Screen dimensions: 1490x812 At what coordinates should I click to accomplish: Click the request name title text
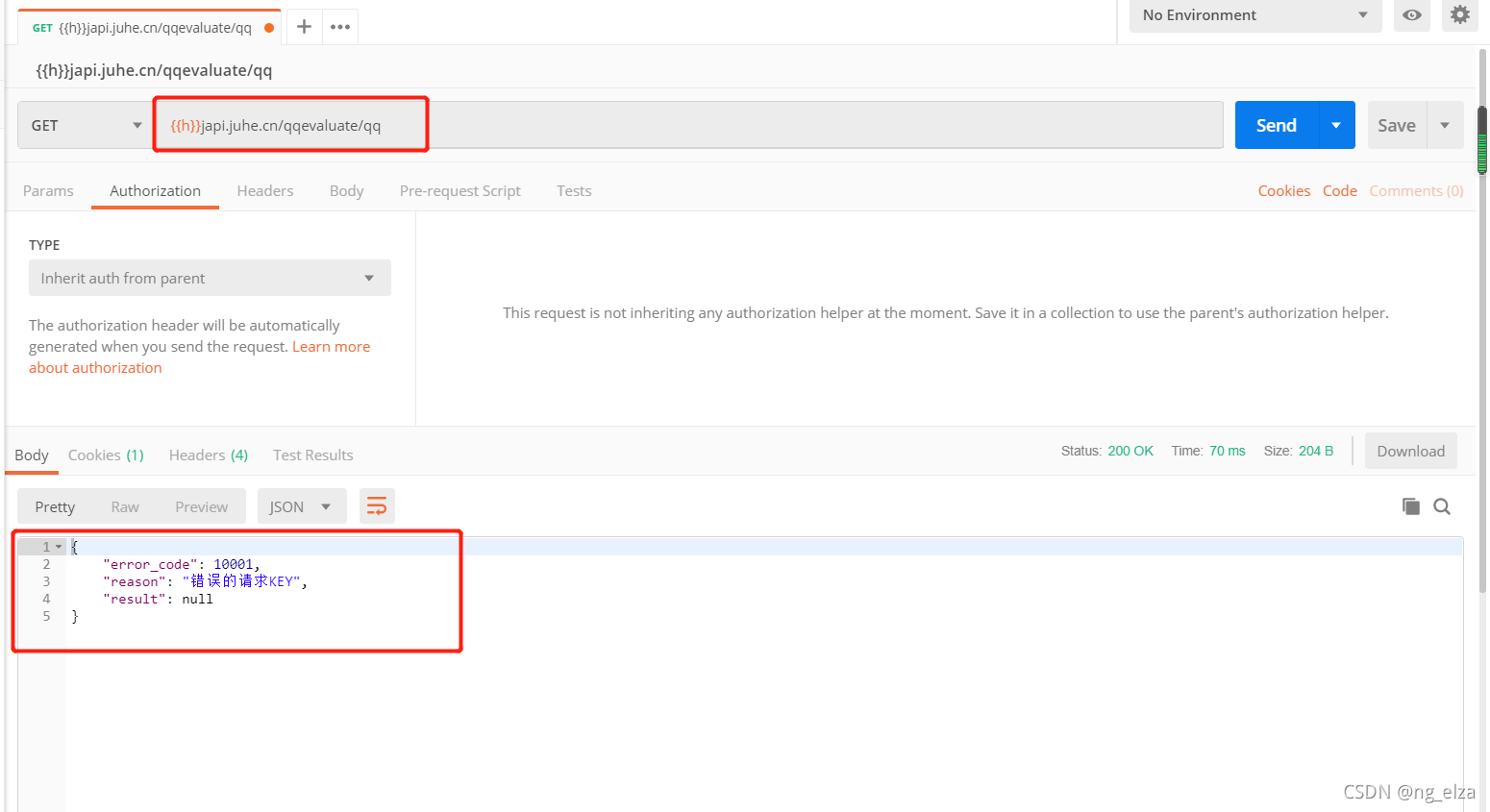pyautogui.click(x=154, y=70)
